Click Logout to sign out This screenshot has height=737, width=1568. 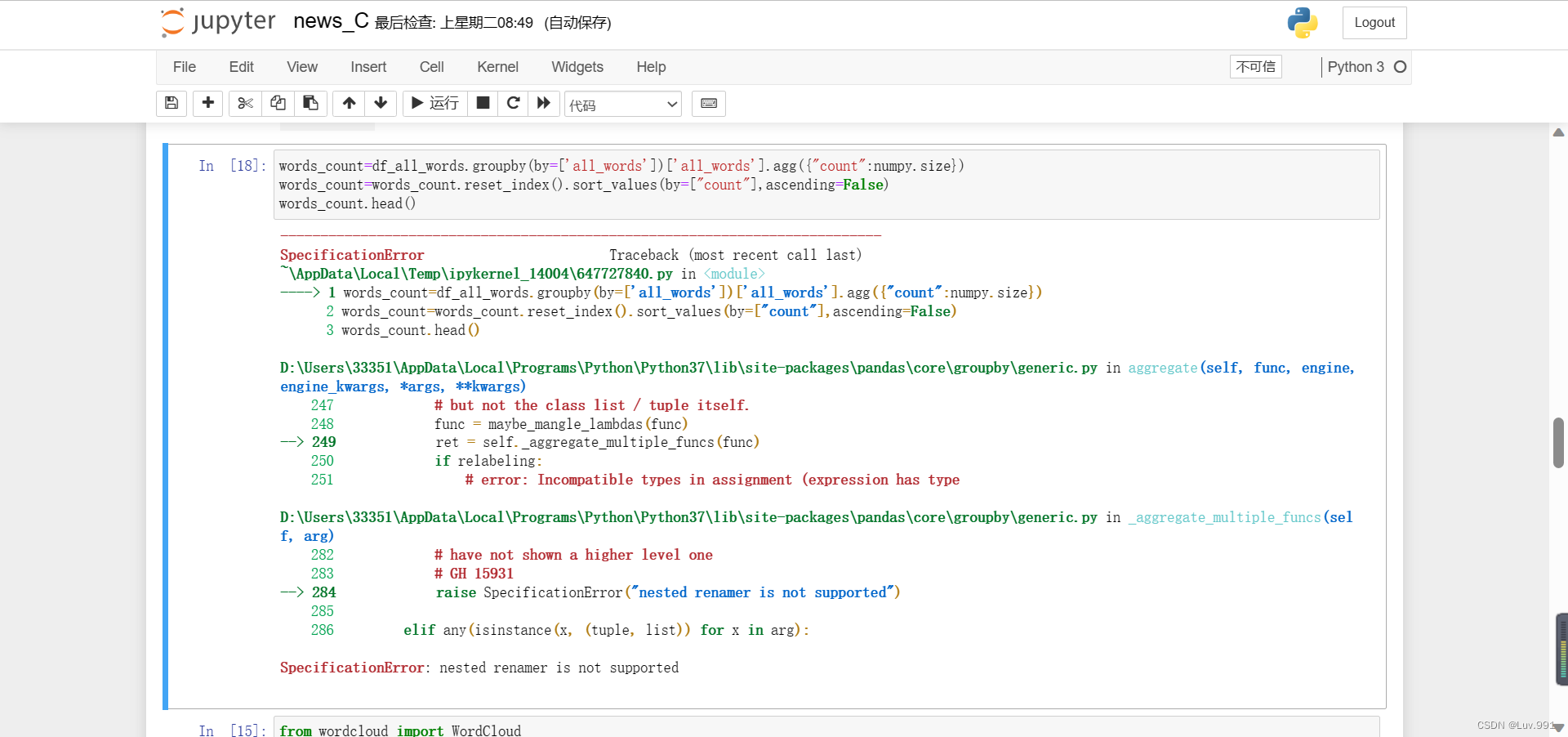(1374, 22)
